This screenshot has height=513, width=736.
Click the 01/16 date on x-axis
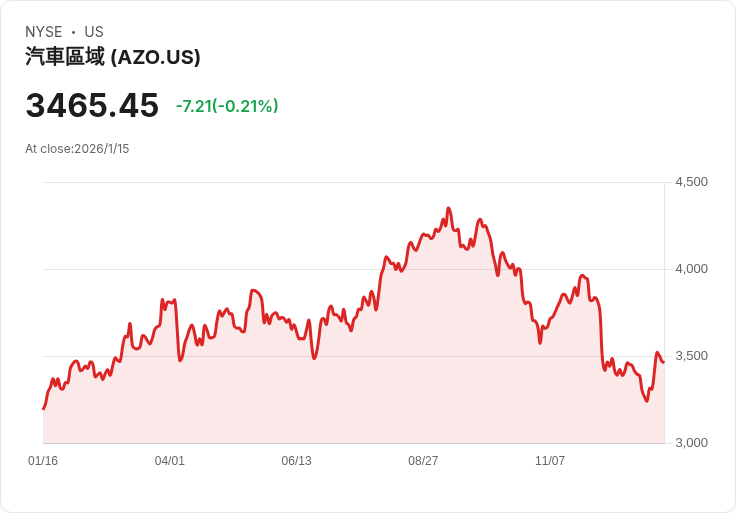click(43, 461)
